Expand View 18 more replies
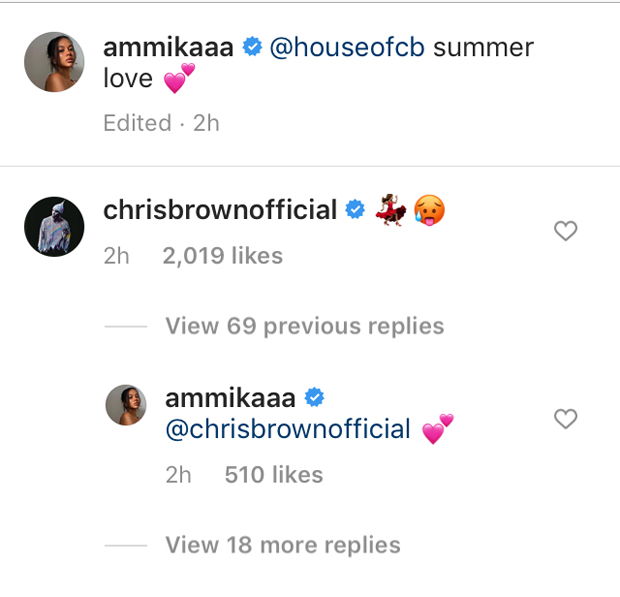 (282, 545)
